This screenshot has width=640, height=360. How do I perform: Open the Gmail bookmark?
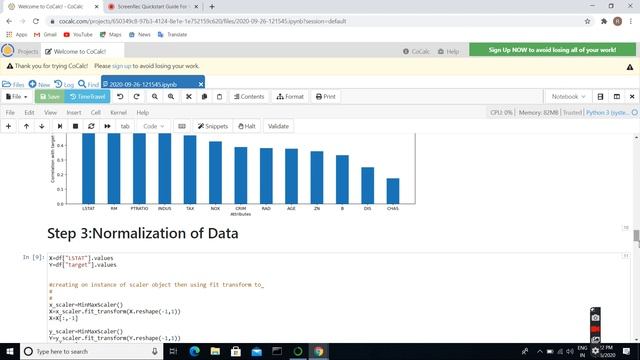[45, 35]
